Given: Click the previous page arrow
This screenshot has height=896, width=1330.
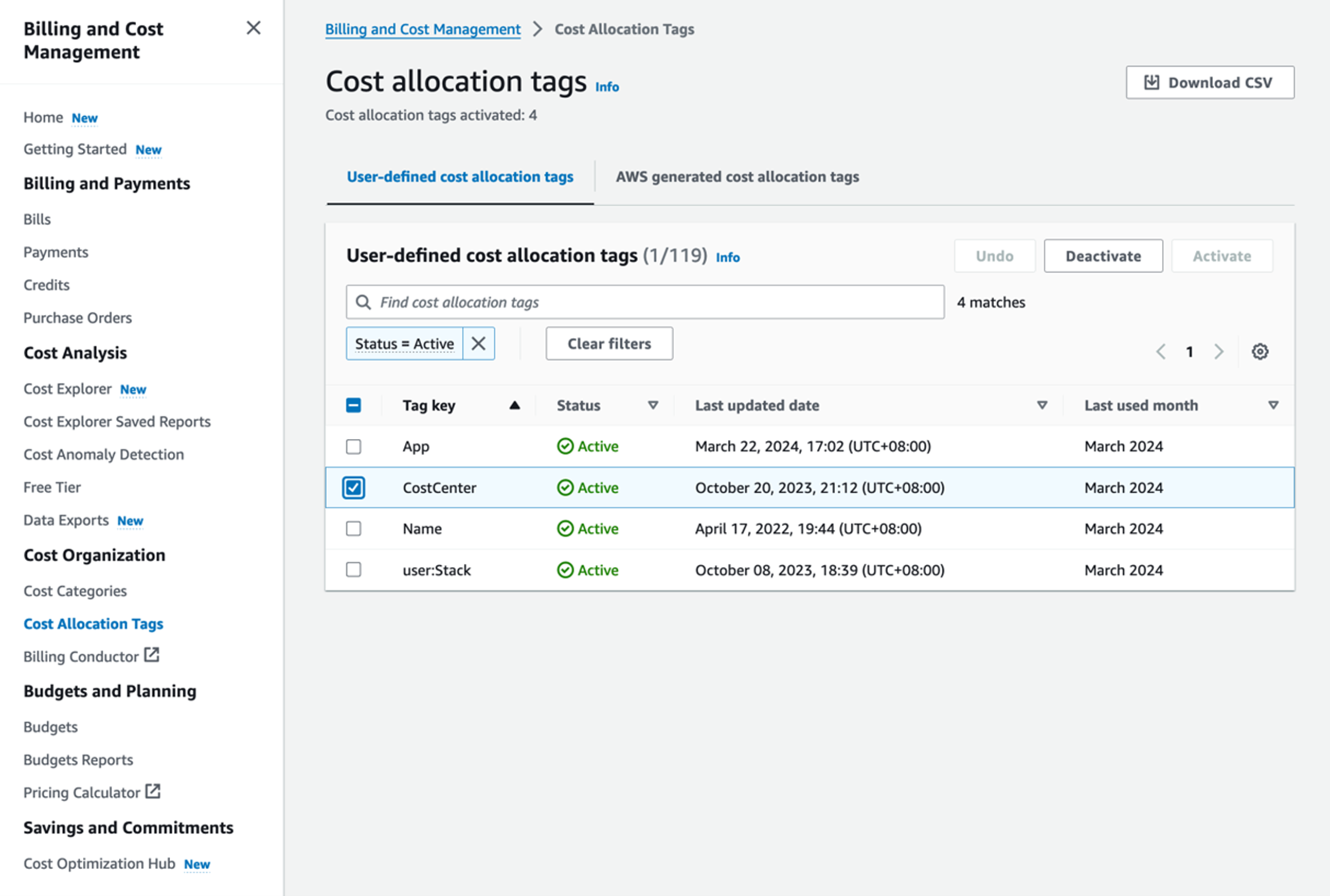Looking at the screenshot, I should (1160, 351).
